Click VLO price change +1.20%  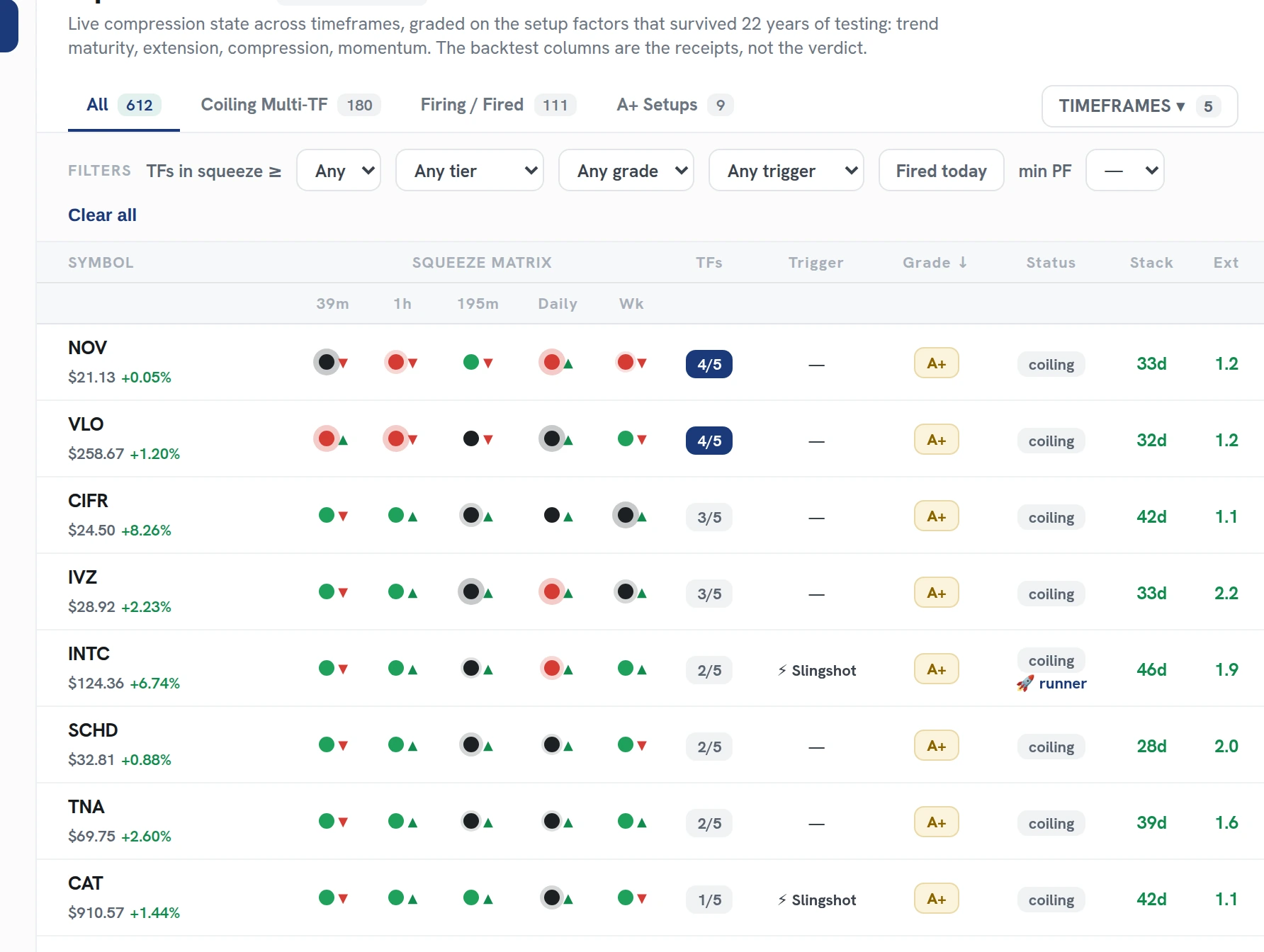tap(155, 454)
